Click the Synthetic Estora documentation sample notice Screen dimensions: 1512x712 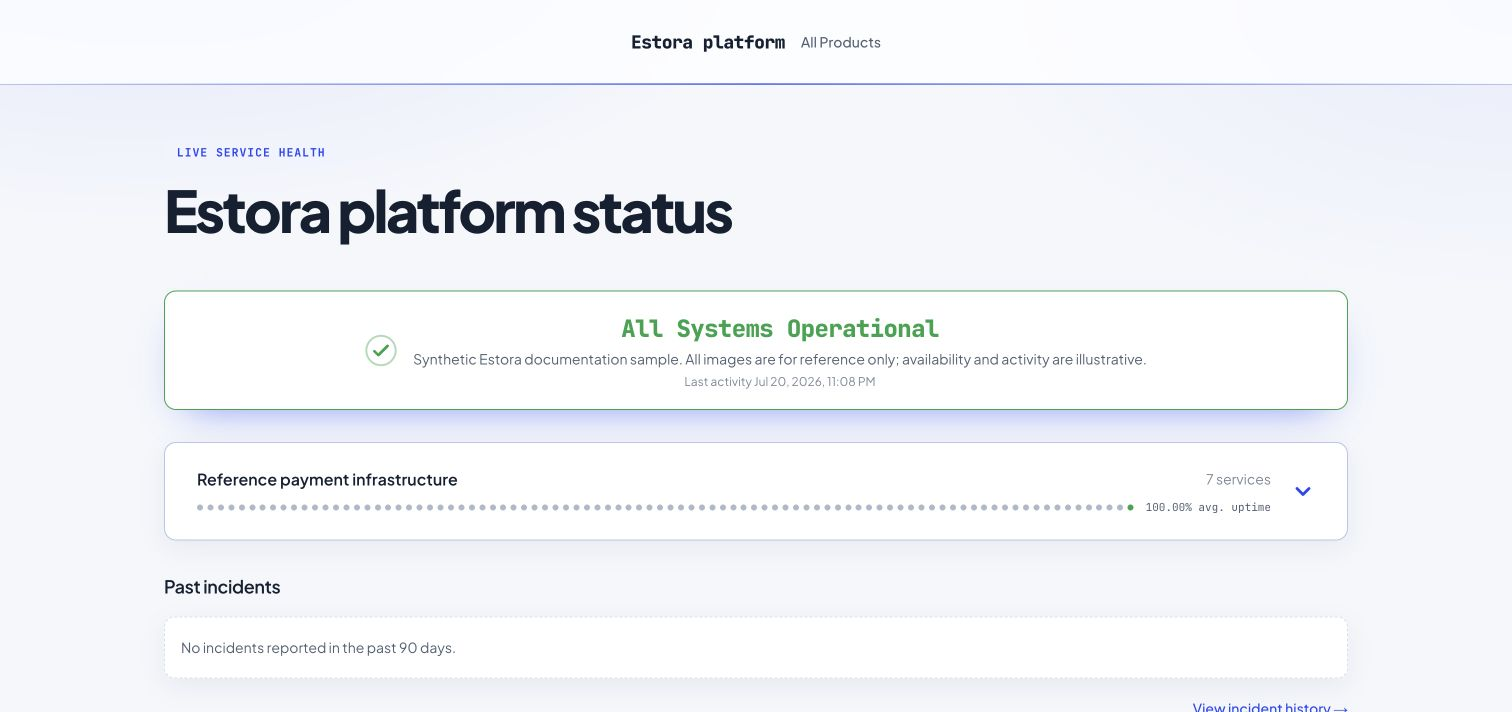coord(780,359)
